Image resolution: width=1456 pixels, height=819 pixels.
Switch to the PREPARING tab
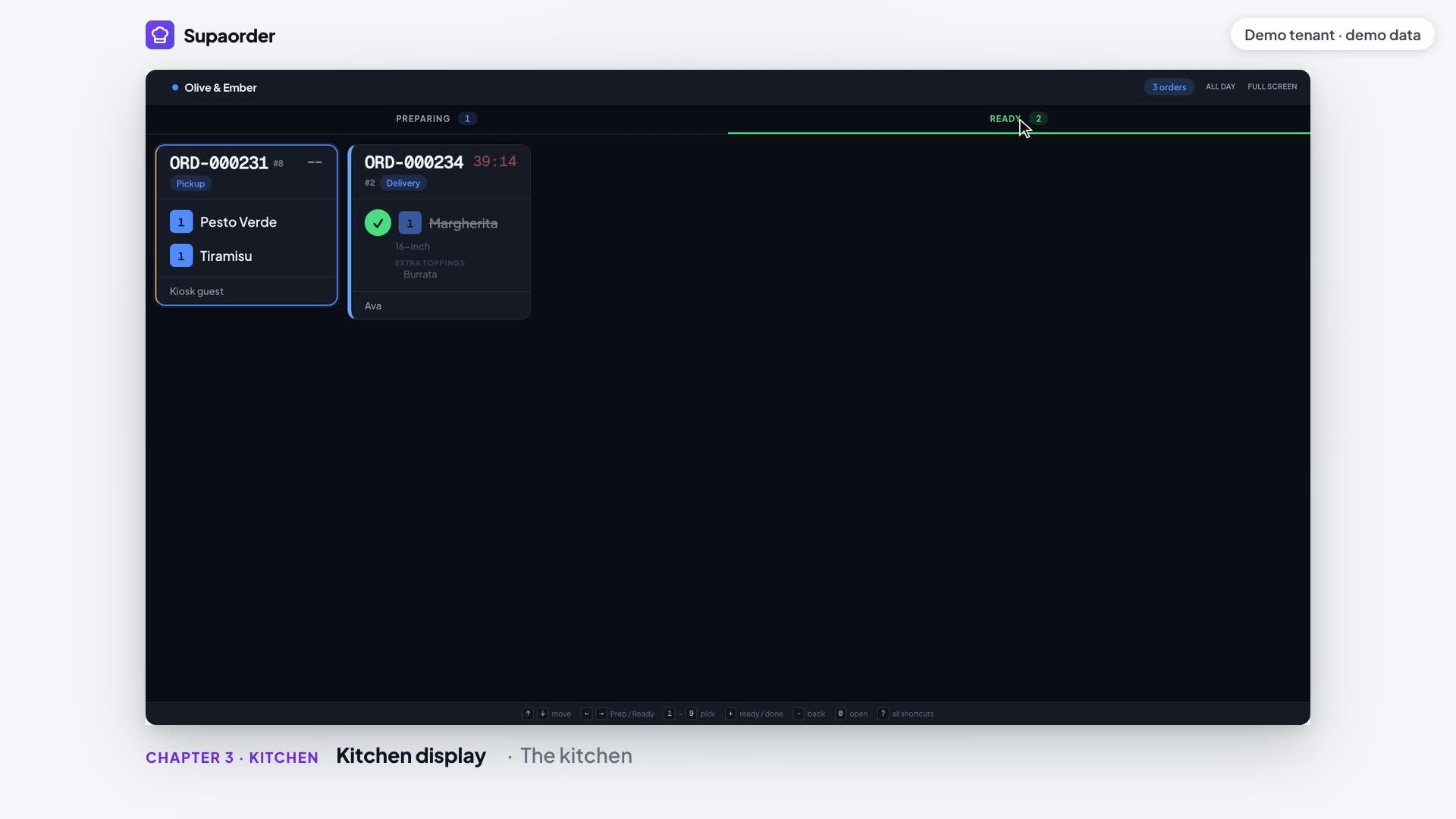[436, 119]
